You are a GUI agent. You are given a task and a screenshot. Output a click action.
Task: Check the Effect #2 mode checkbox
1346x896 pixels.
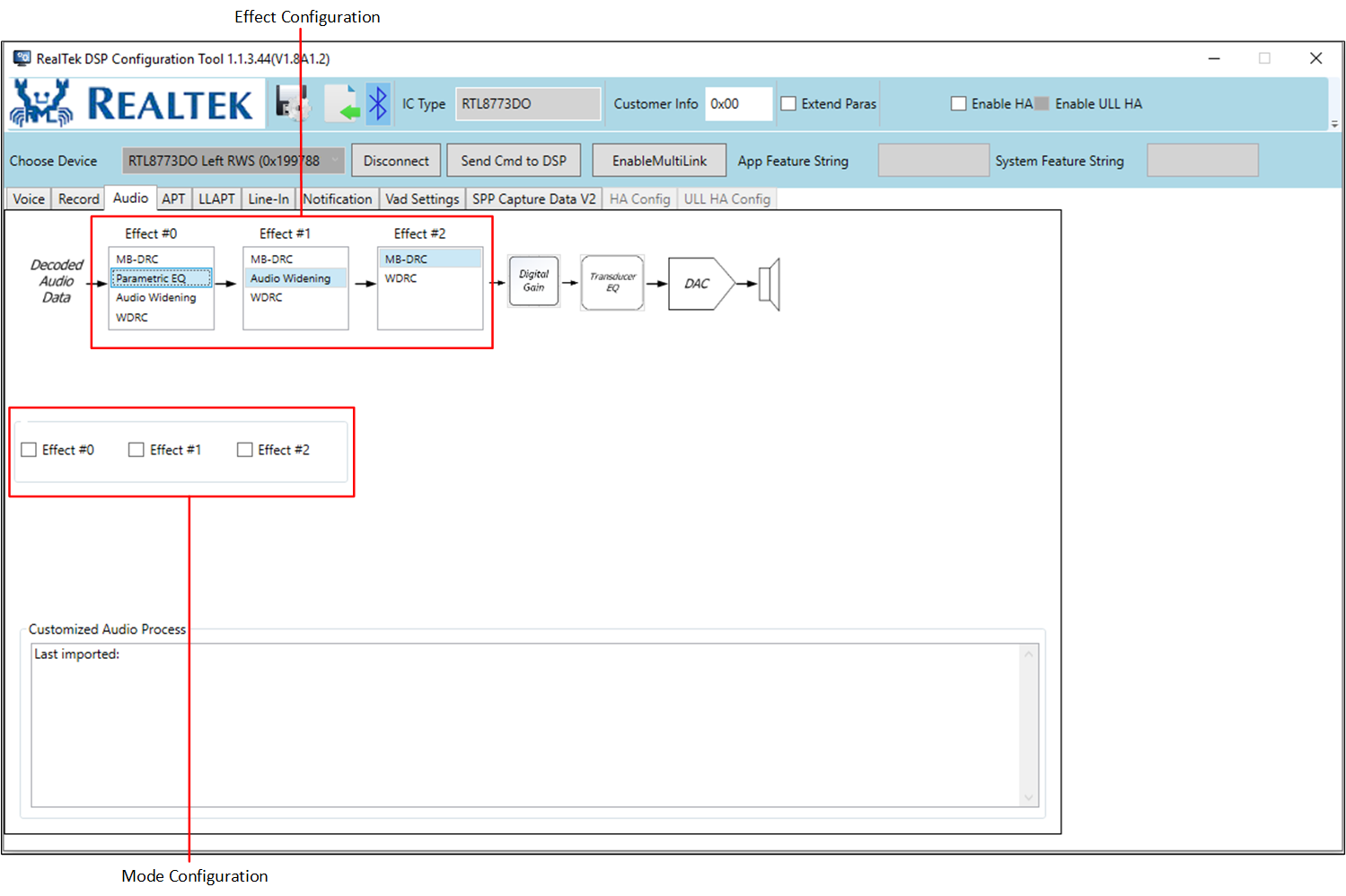244,450
